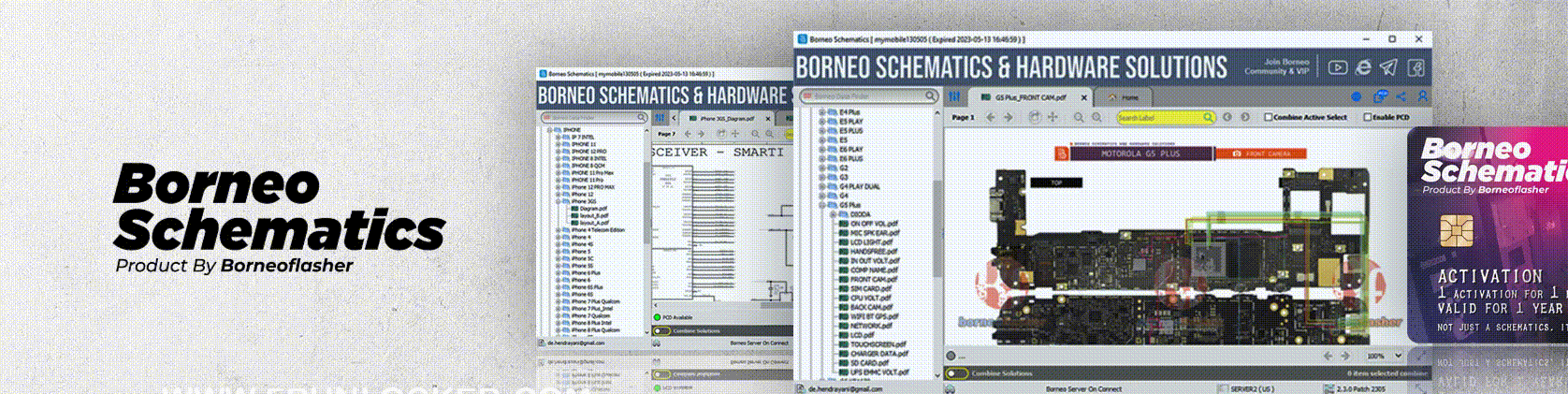Click the pan move arrows tool

(x=1053, y=117)
